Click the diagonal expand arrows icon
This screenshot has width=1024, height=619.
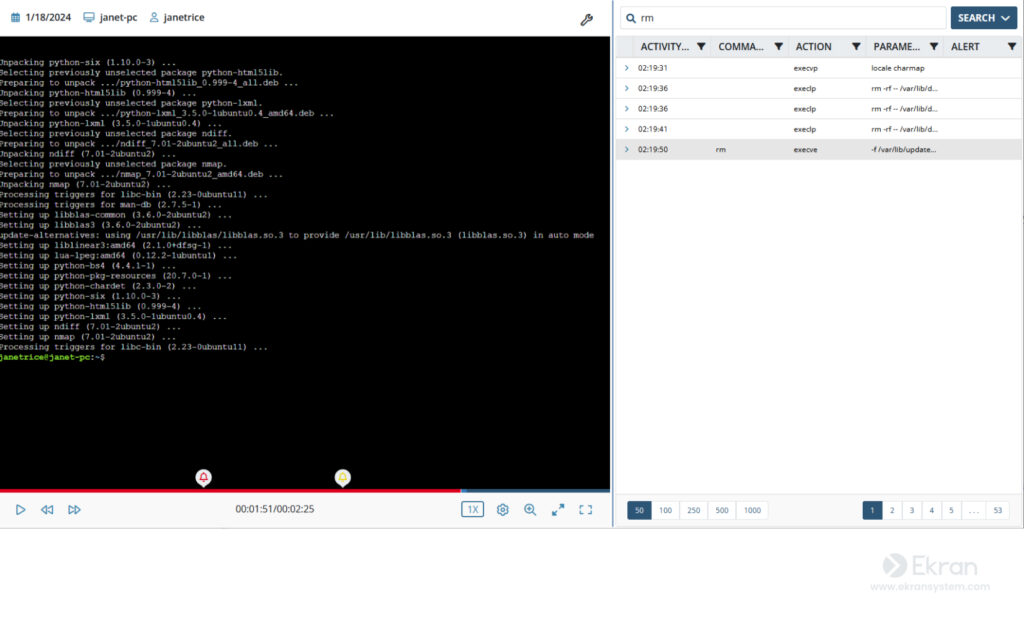click(558, 509)
